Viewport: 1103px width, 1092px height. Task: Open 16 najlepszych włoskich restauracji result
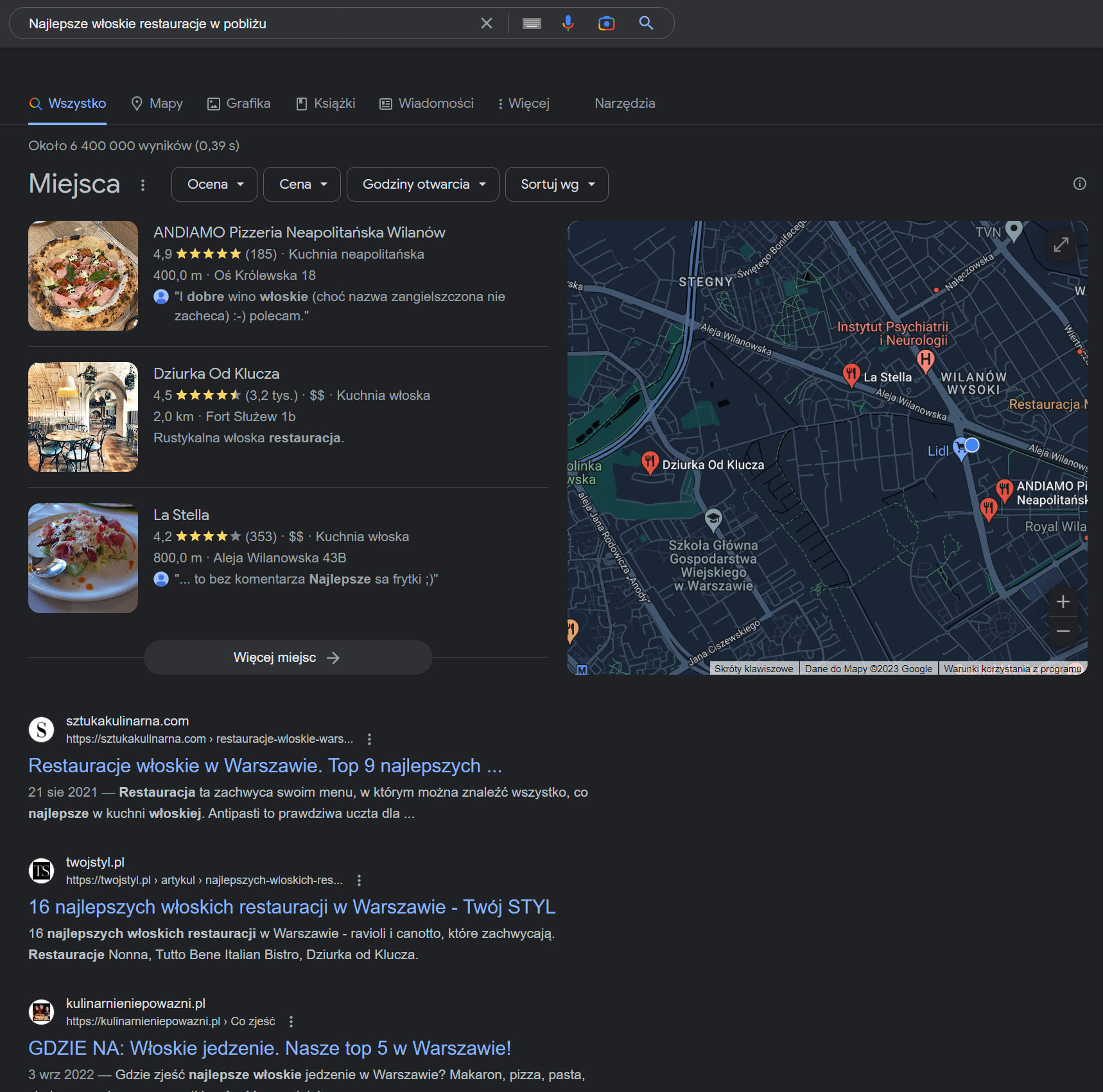pos(292,906)
